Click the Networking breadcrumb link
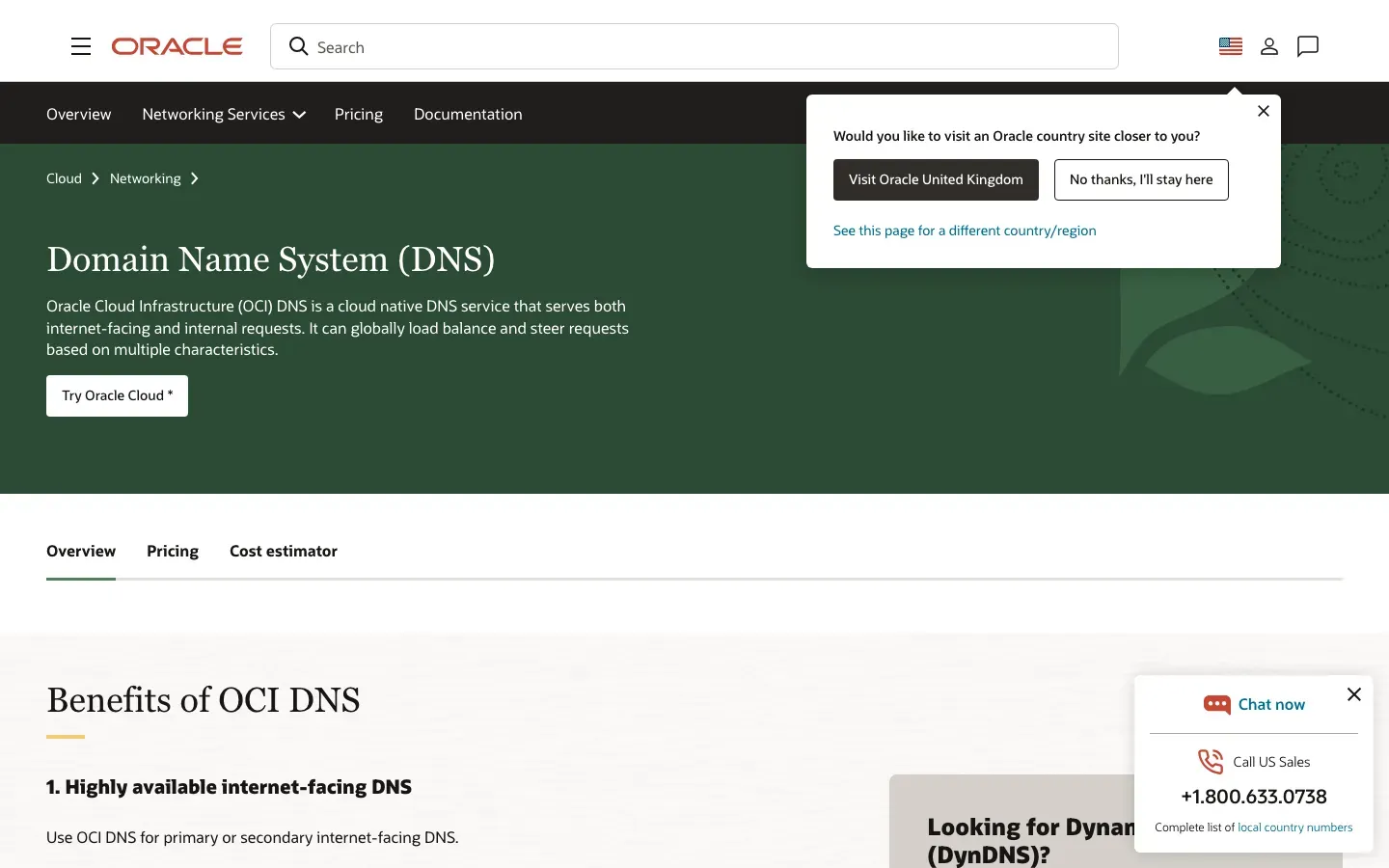This screenshot has width=1389, height=868. coord(145,178)
